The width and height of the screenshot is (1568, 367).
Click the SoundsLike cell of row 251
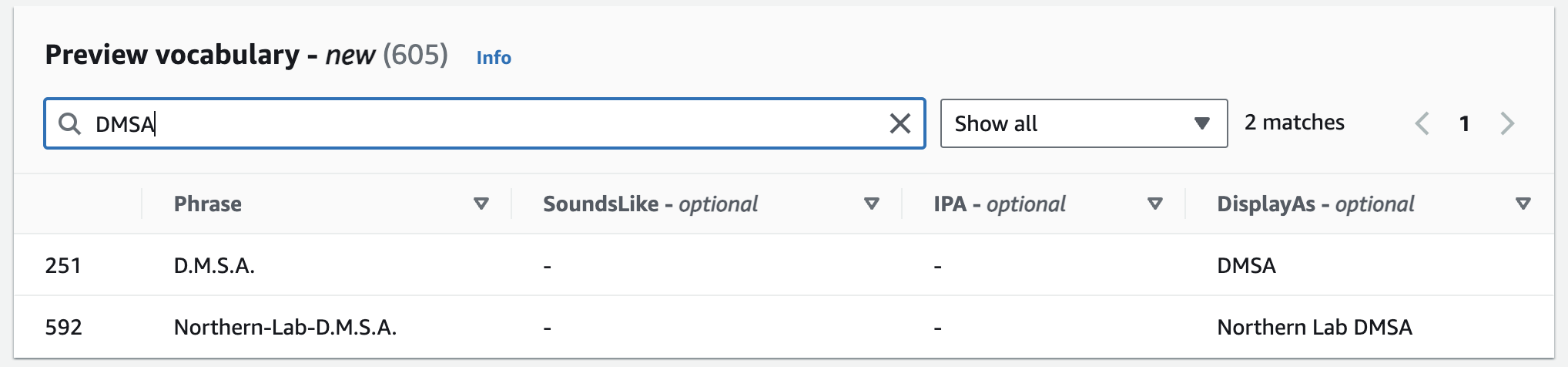click(x=547, y=266)
